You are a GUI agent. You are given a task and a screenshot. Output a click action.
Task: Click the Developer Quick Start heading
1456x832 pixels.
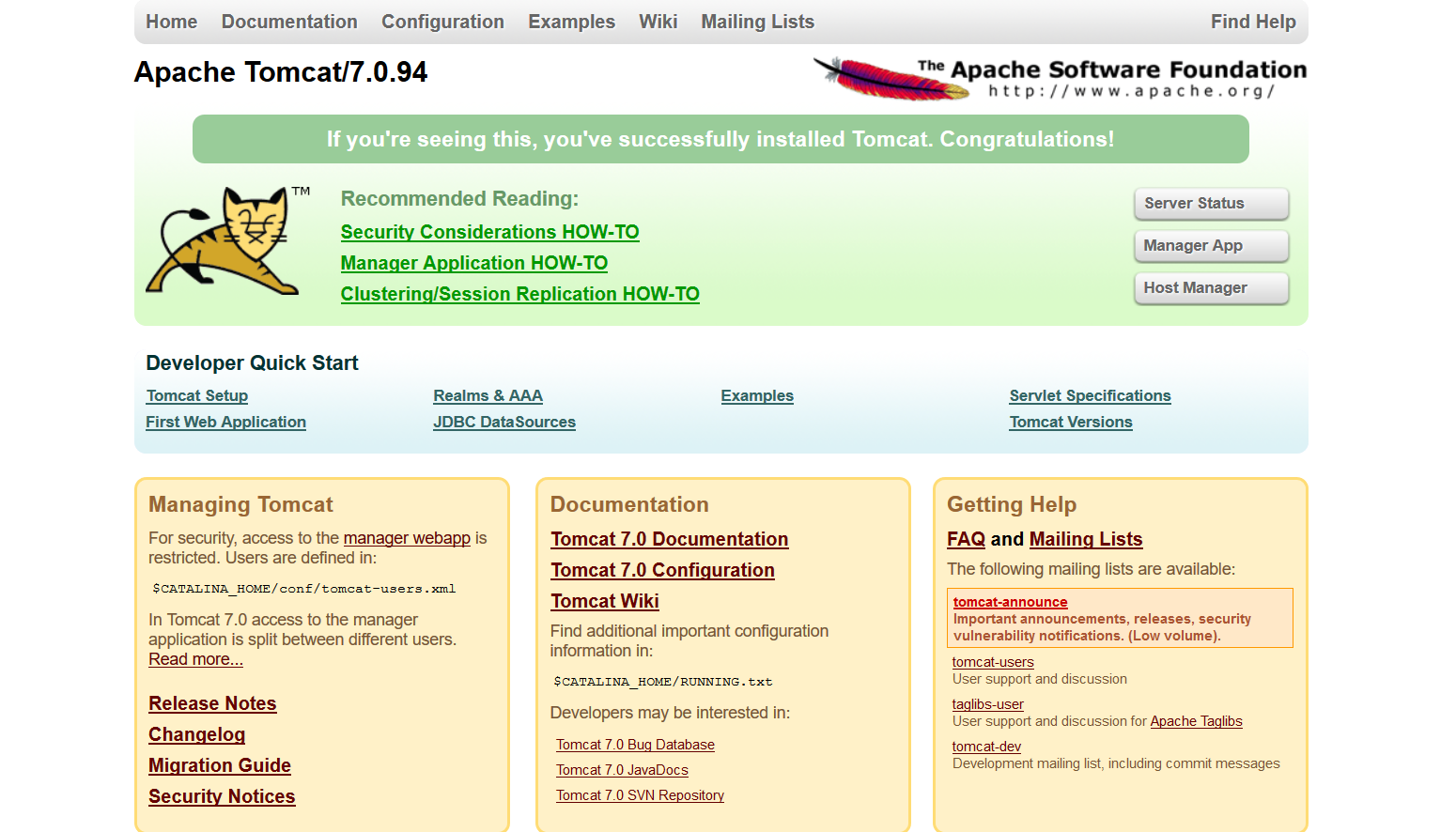coord(252,363)
